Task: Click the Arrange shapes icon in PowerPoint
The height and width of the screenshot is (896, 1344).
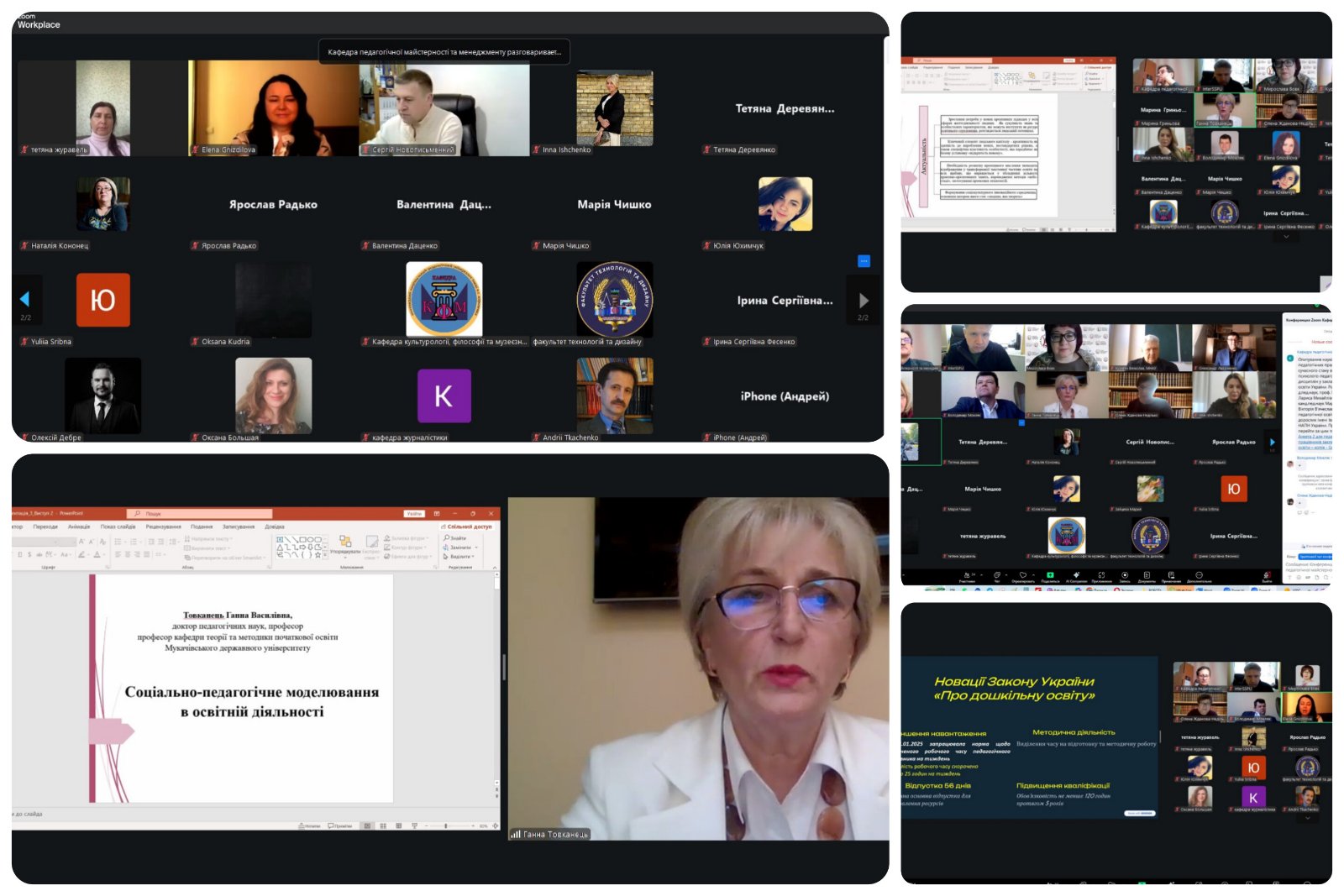Action: (x=345, y=542)
